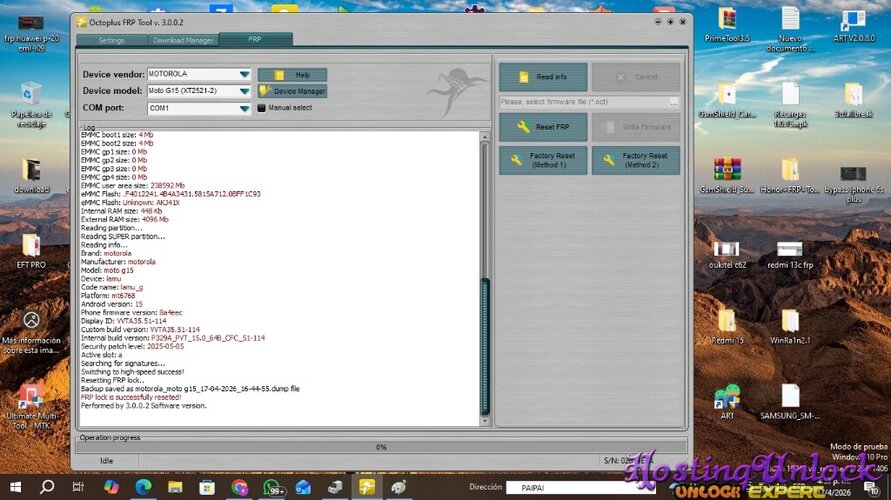Open File Explorer from taskbar
This screenshot has height=500, width=891.
tap(175, 487)
